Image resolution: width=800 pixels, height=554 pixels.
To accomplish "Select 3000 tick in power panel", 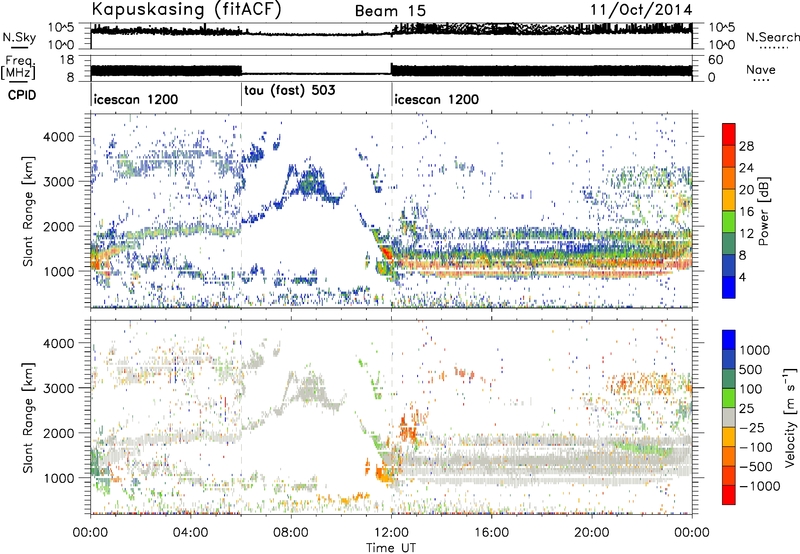I will click(58, 182).
